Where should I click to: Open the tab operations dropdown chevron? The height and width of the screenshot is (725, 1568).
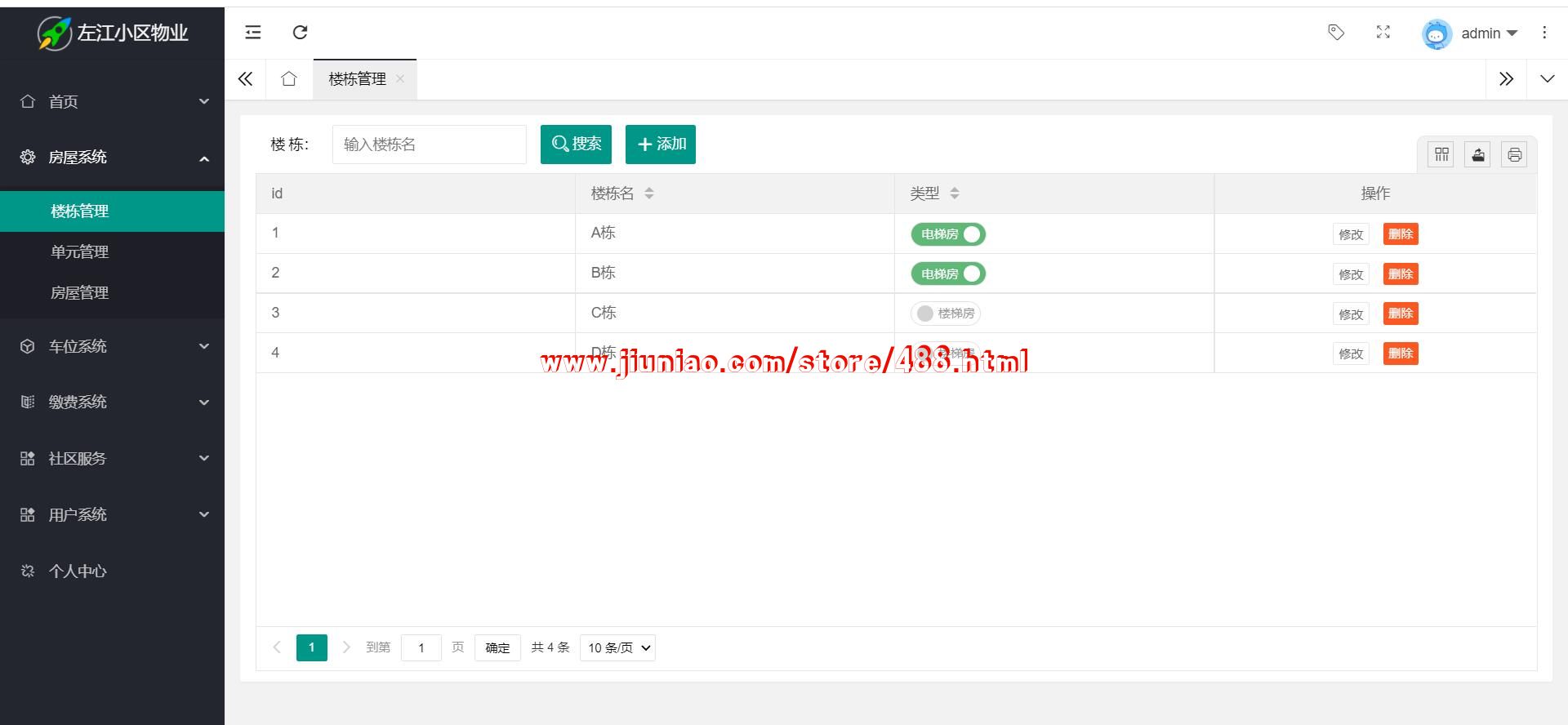[1547, 79]
